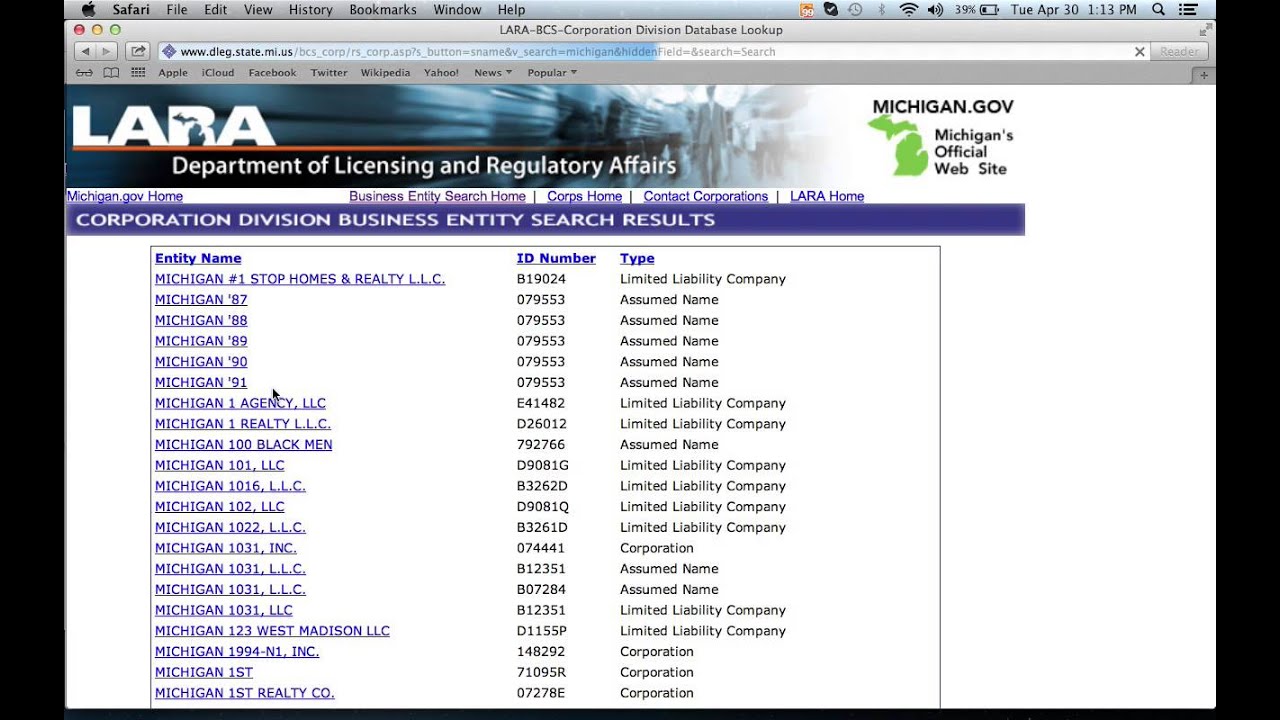Screen dimensions: 1280x720
Task: Open the Bookmarks menu
Action: point(383,10)
